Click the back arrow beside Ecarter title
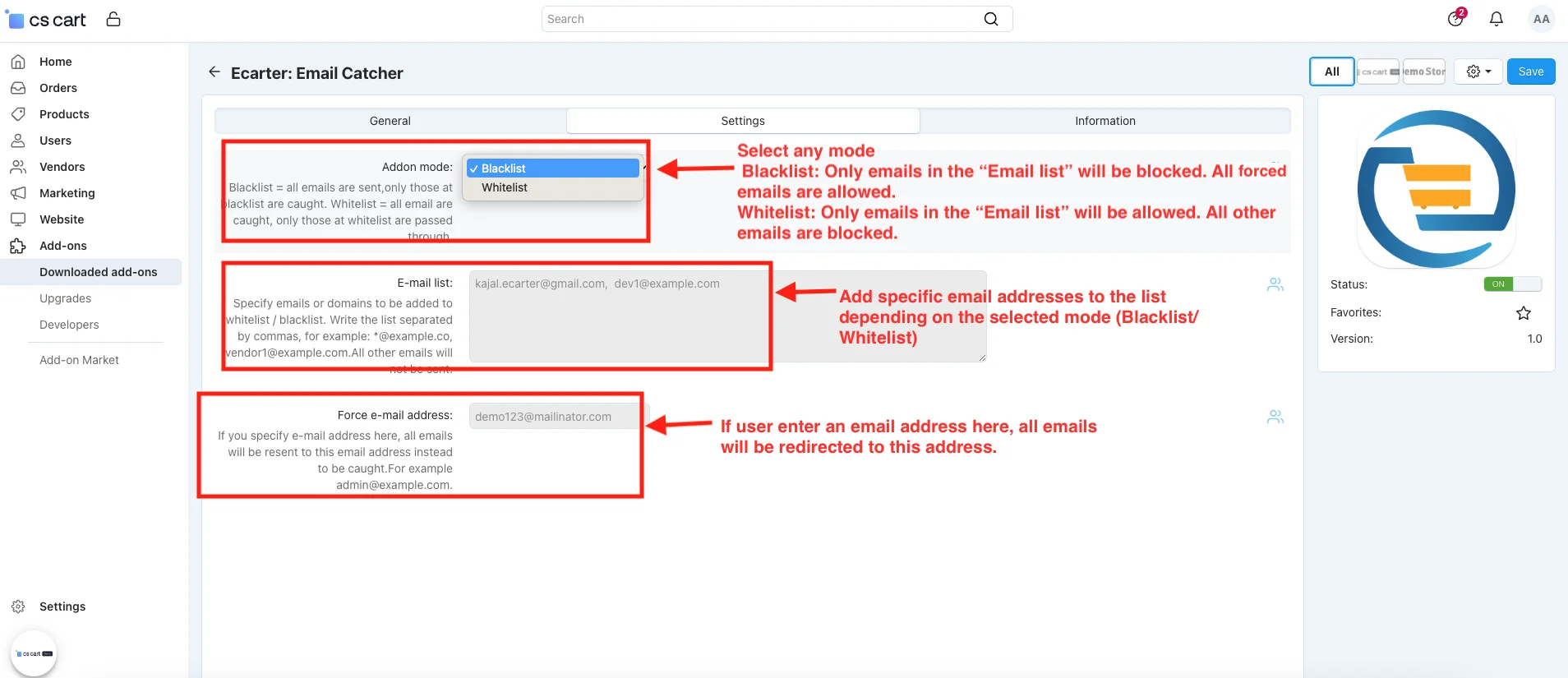Image resolution: width=1568 pixels, height=678 pixels. pyautogui.click(x=214, y=72)
